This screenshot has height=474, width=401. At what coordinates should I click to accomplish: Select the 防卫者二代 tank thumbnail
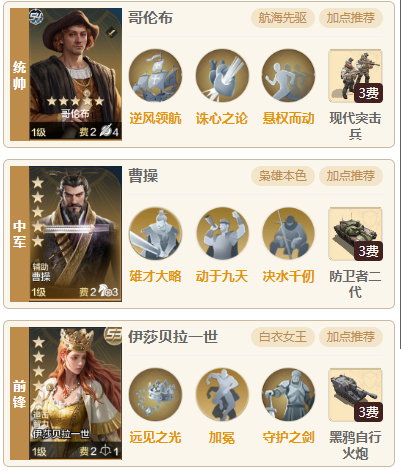tap(355, 234)
